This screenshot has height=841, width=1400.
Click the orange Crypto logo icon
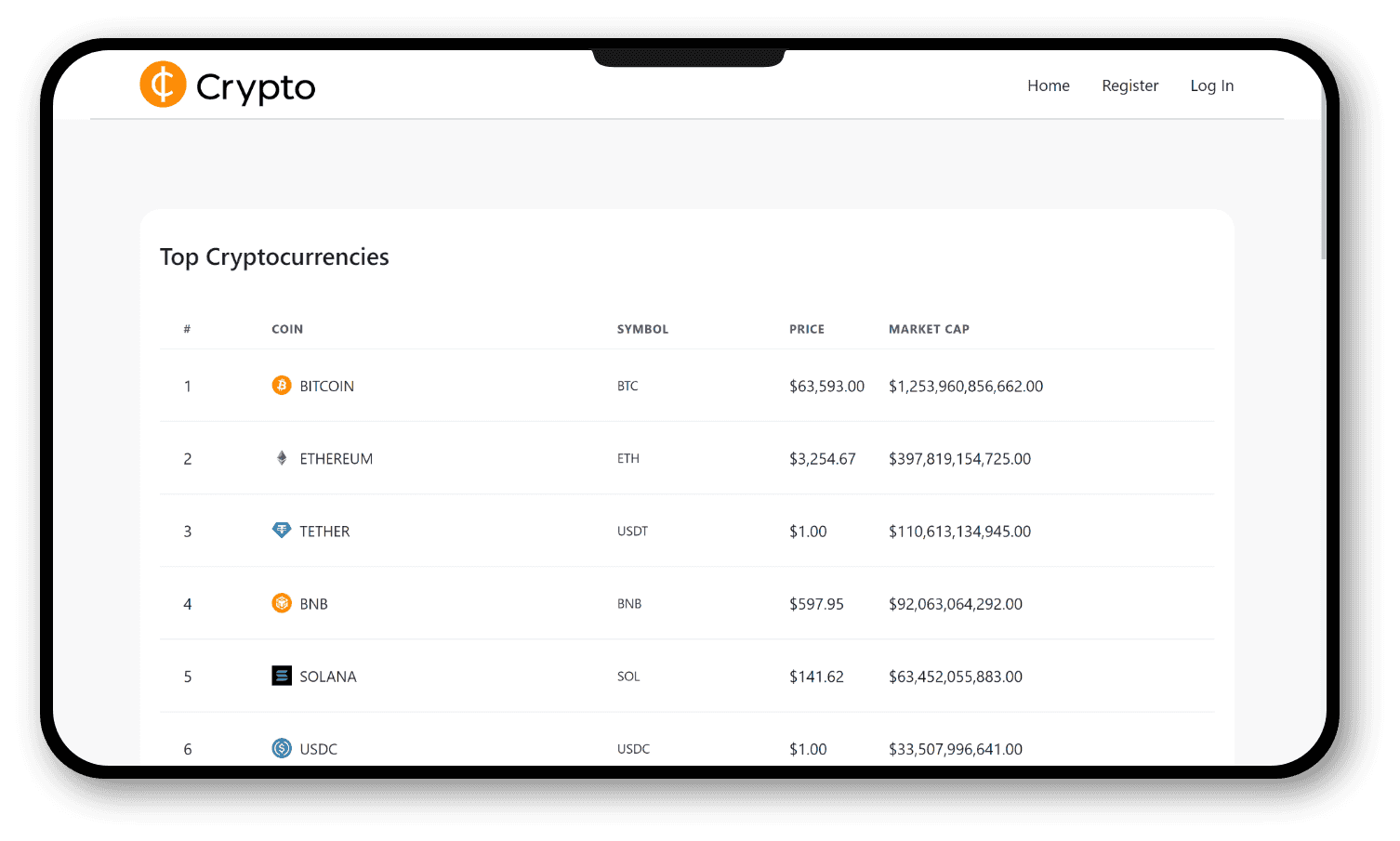(163, 85)
